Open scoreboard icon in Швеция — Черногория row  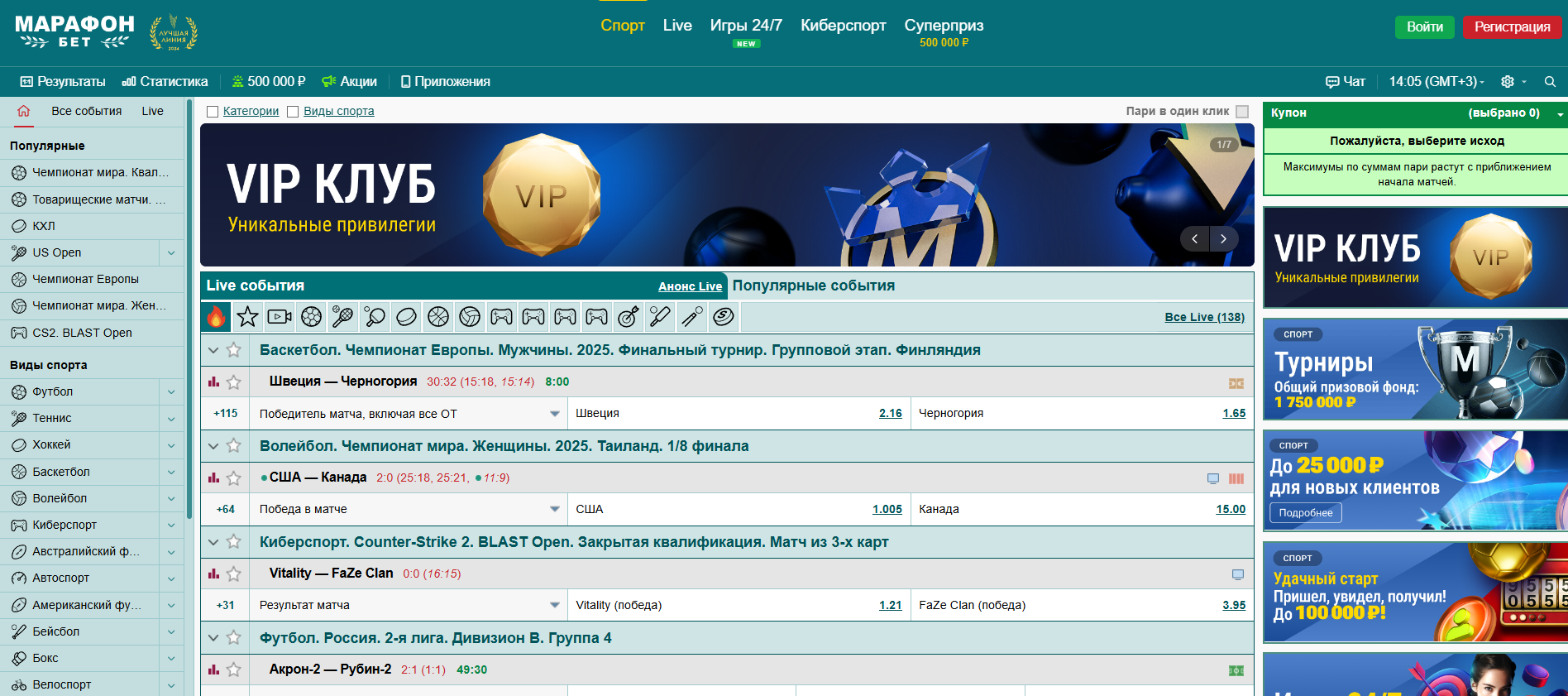tap(1236, 383)
